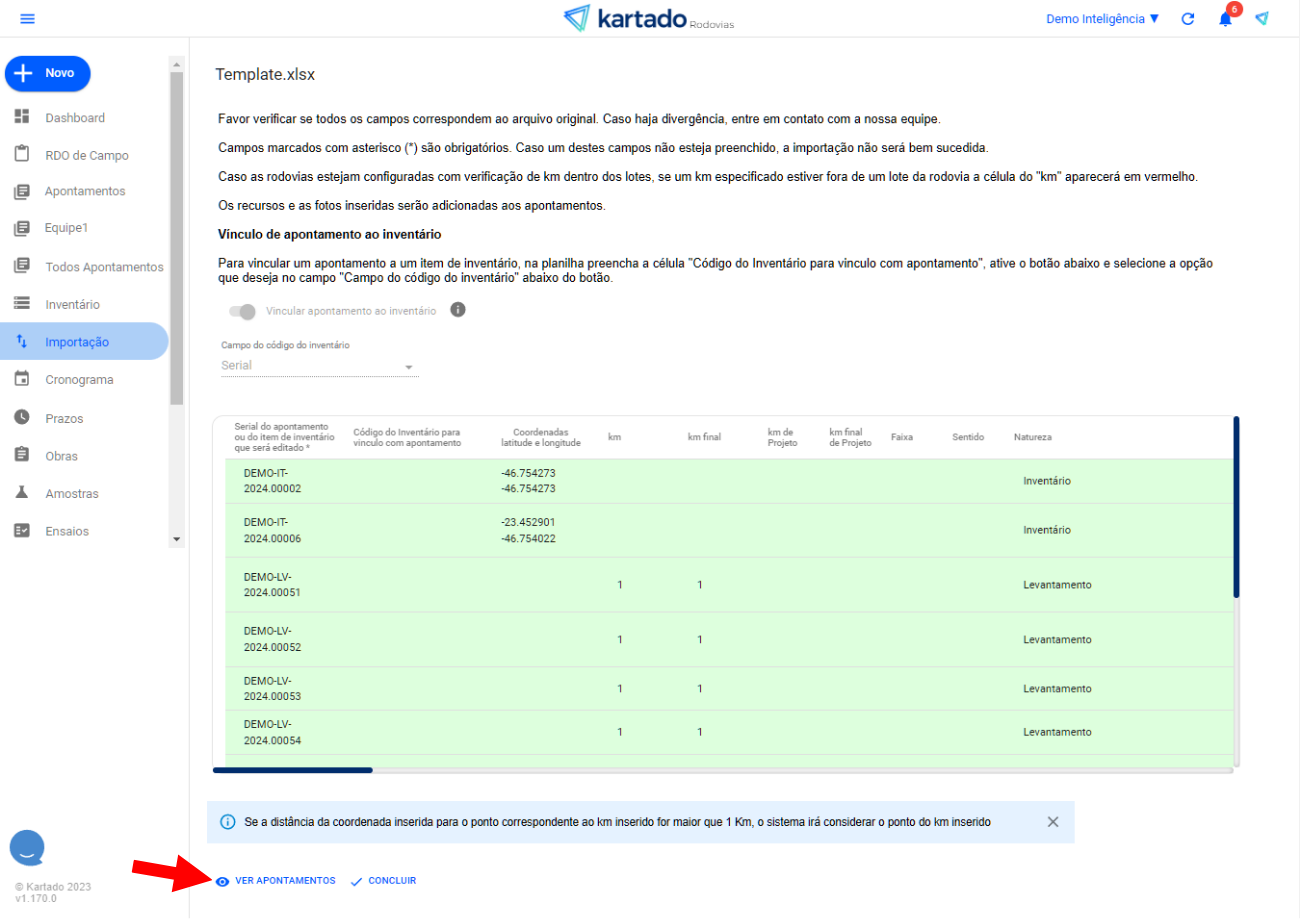
Task: Expand the Demo Inteligência account dropdown
Action: pos(1102,19)
